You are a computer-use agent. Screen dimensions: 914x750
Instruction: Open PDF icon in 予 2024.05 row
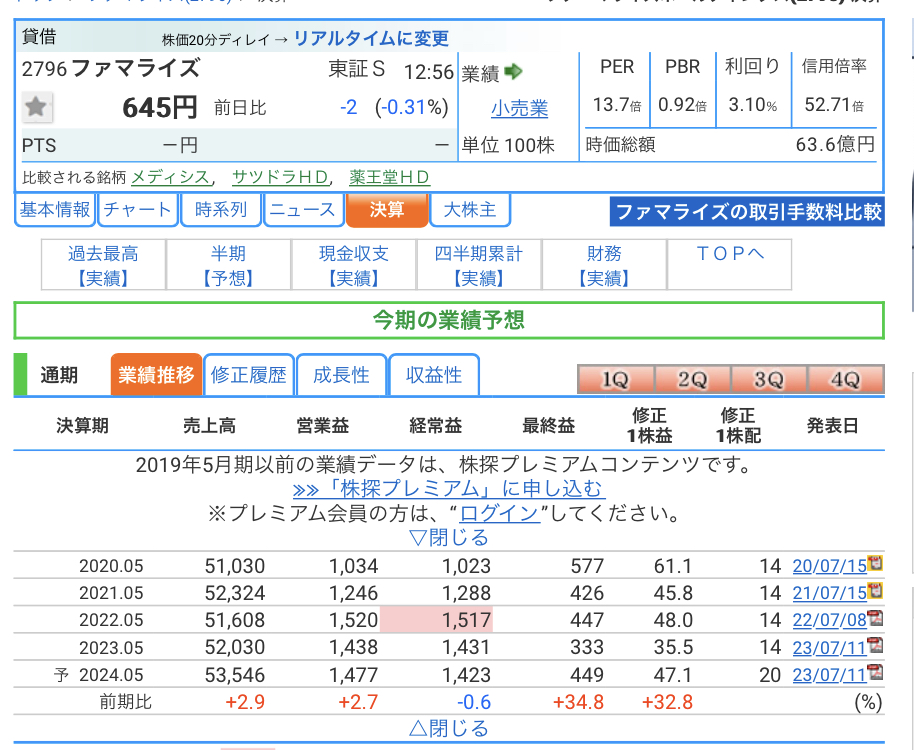(x=875, y=673)
